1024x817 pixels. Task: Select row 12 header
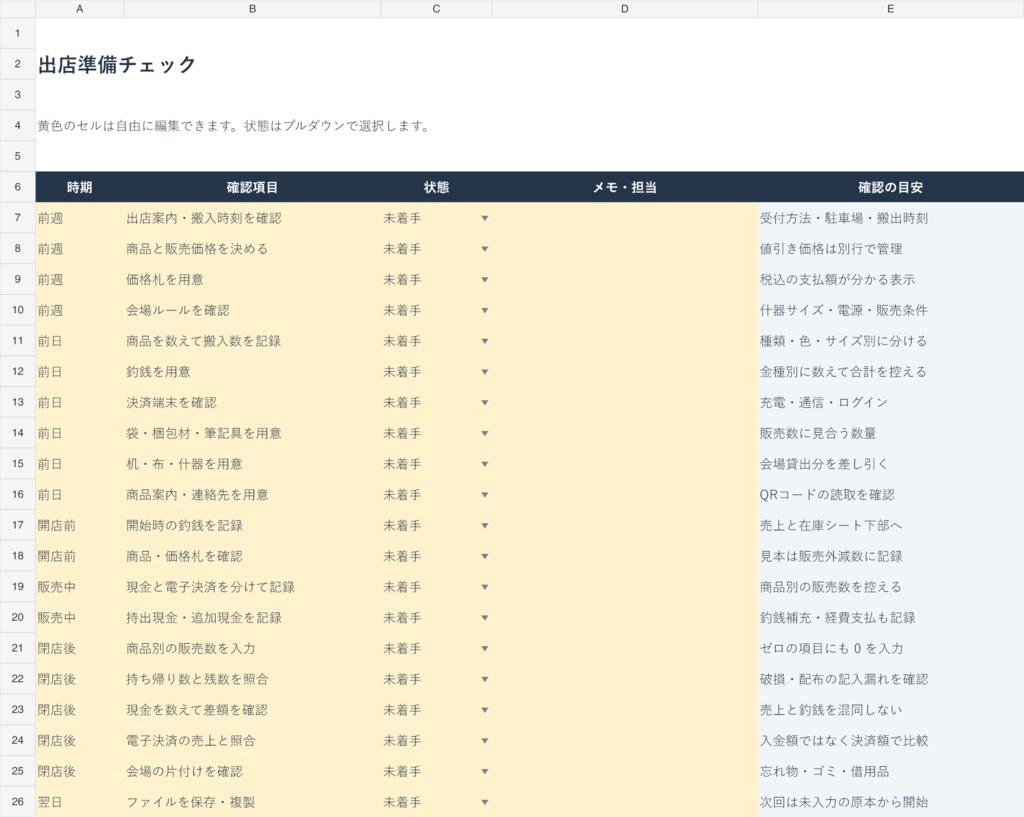point(18,372)
